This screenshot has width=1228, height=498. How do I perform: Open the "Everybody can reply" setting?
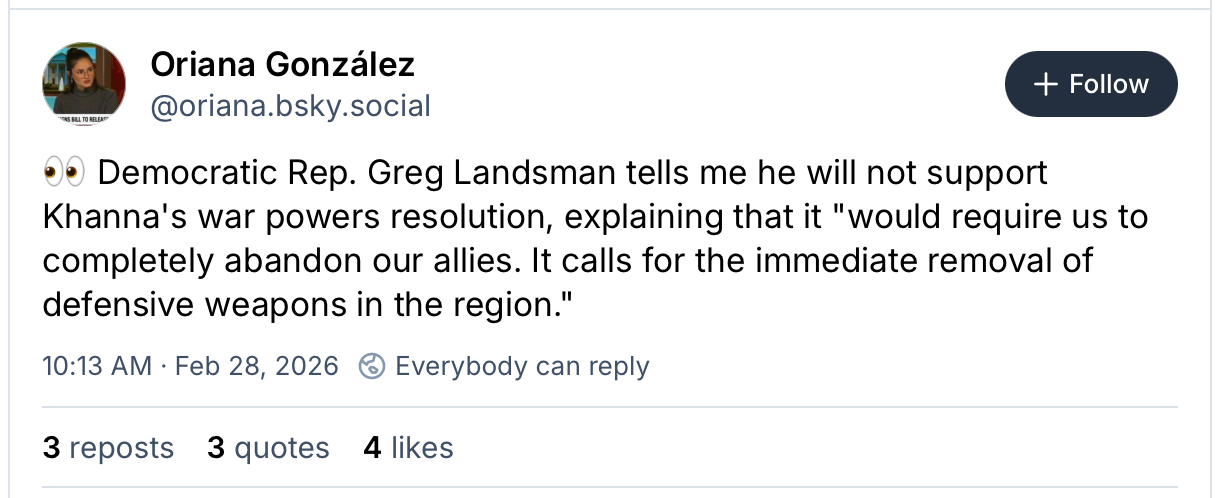pyautogui.click(x=522, y=366)
